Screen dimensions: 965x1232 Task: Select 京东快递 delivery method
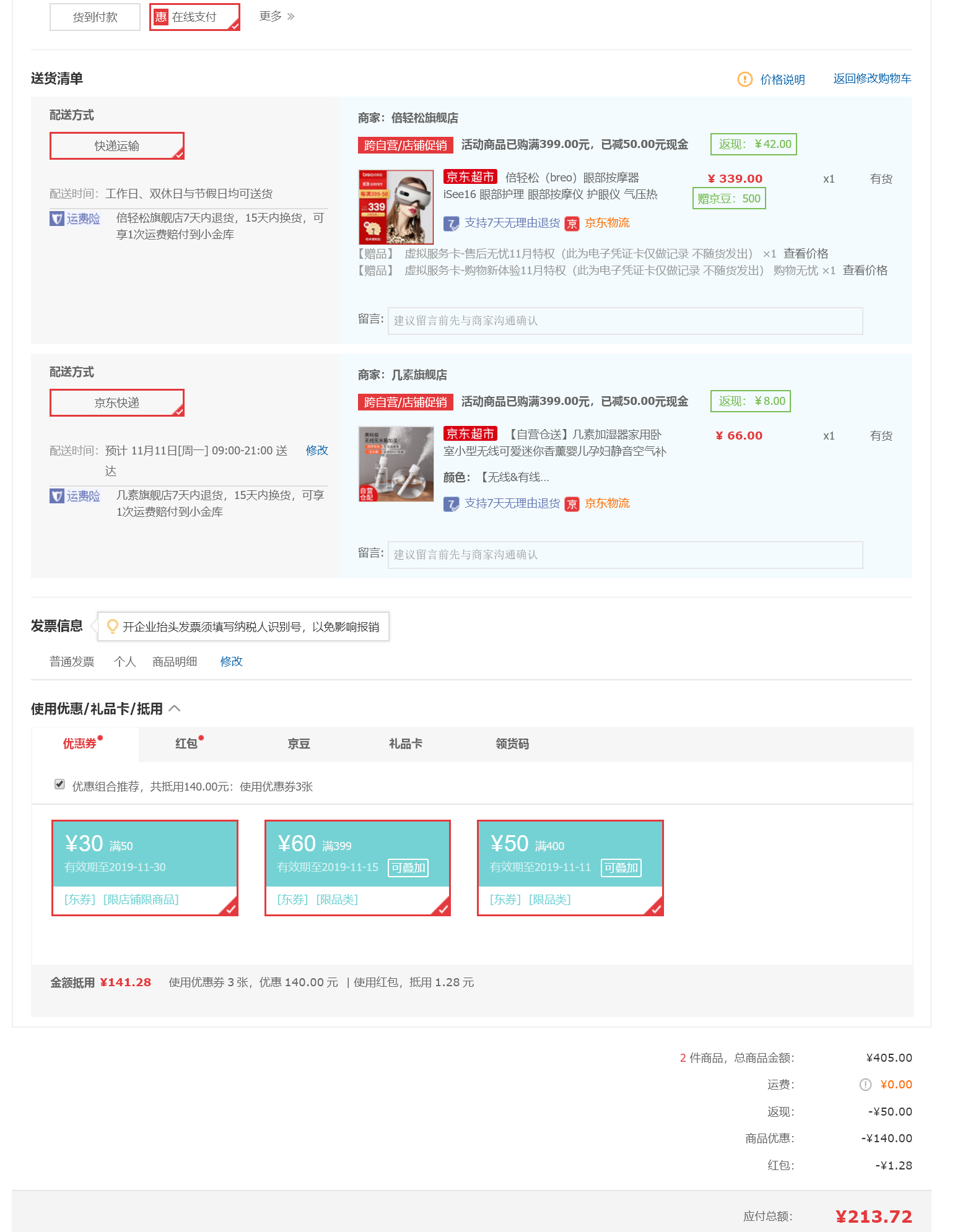[x=117, y=402]
